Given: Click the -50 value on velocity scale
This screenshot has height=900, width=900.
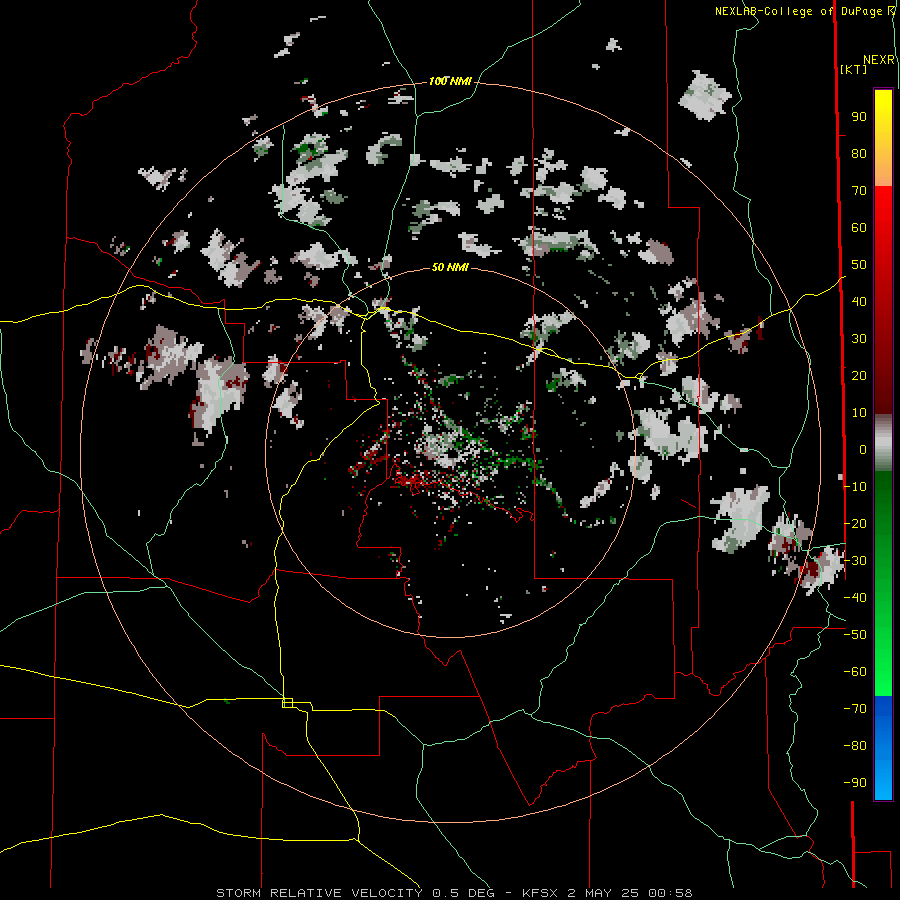Looking at the screenshot, I should point(855,635).
